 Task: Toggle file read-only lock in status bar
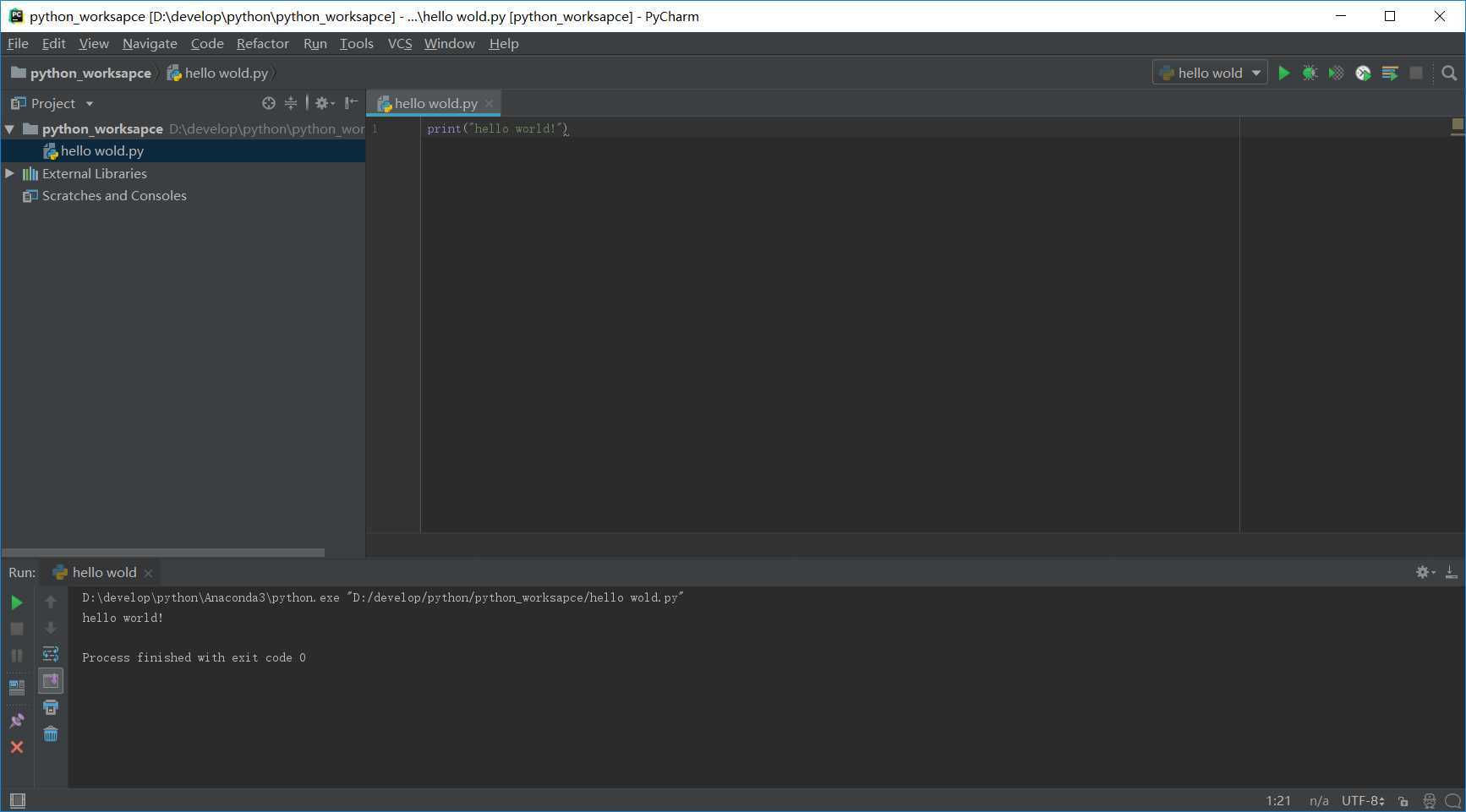pyautogui.click(x=1403, y=801)
